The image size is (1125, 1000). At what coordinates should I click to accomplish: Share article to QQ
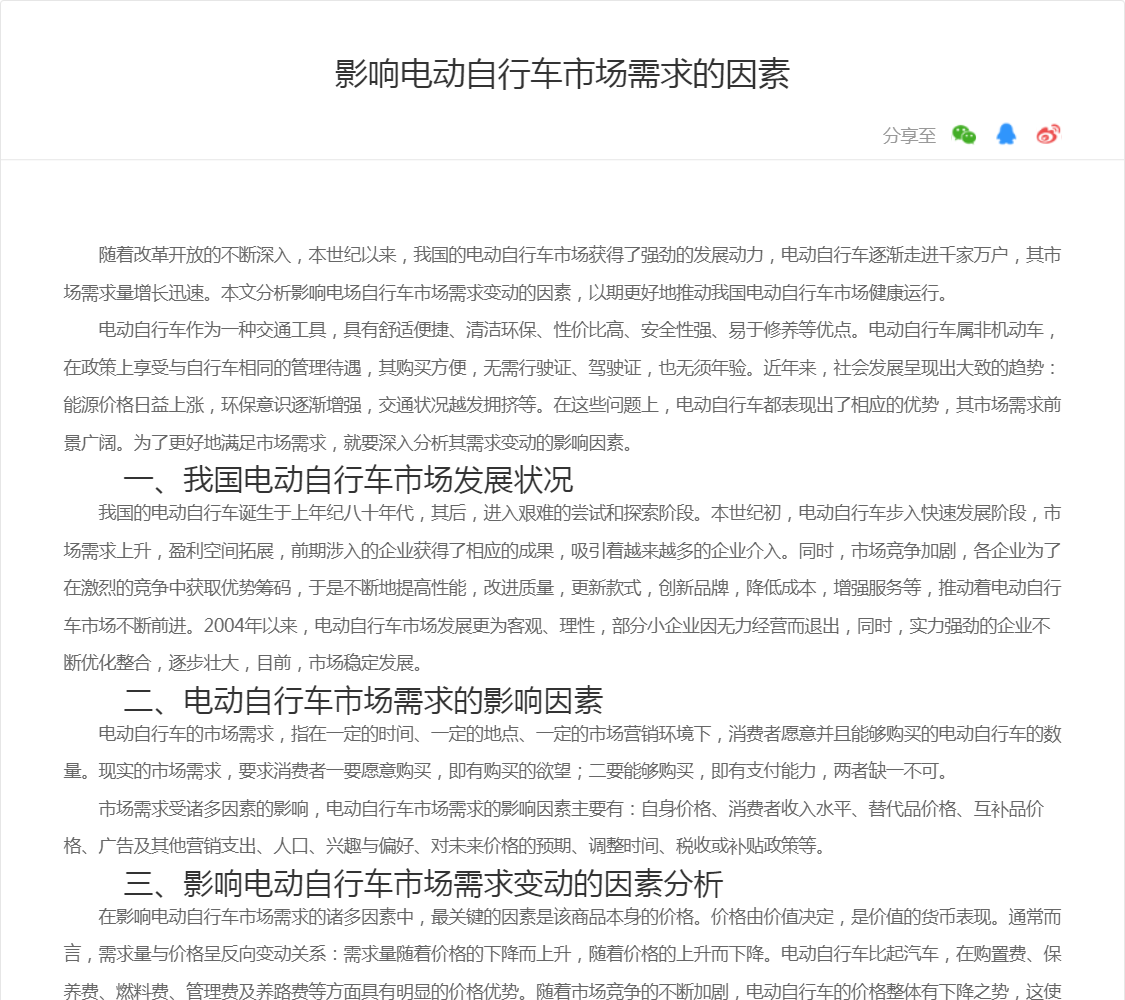coord(1006,134)
